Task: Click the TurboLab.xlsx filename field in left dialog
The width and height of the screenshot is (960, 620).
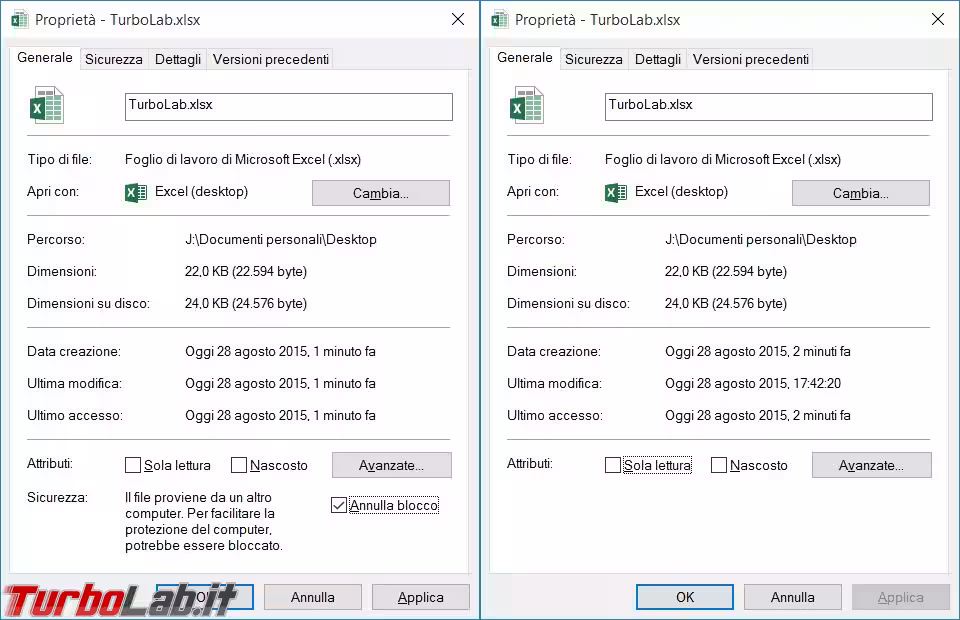Action: tap(288, 106)
